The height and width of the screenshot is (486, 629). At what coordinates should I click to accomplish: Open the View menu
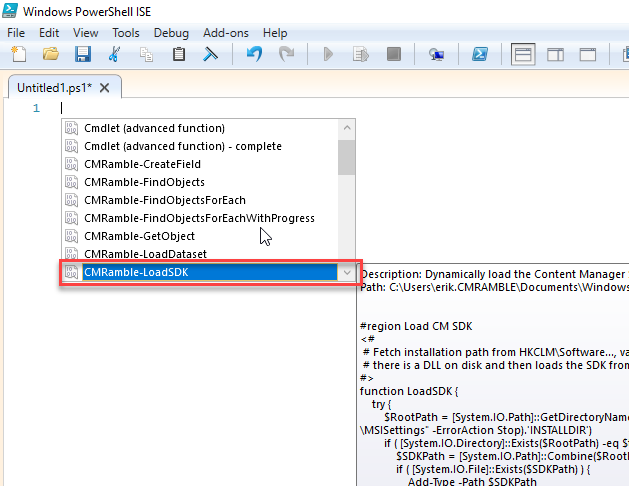(x=85, y=33)
